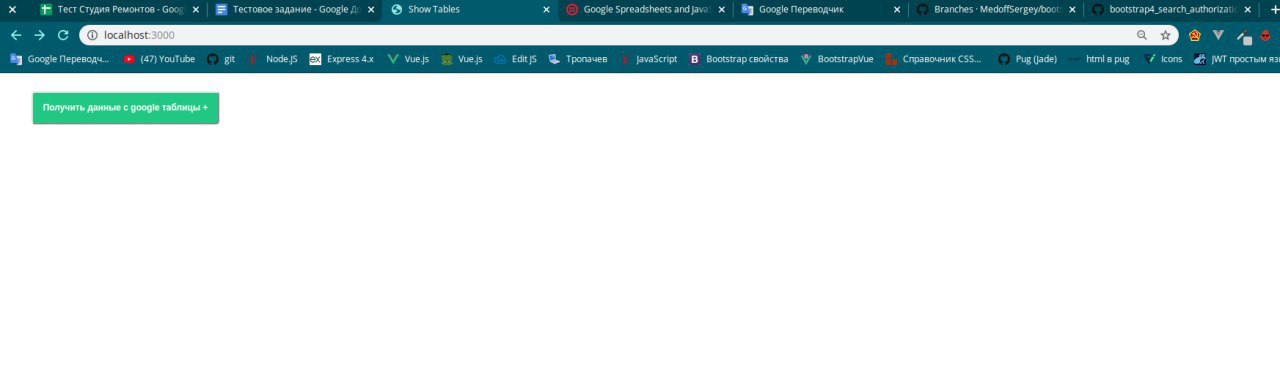1280x390 pixels.
Task: Open the Bootstrap свойства bookmark
Action: click(738, 59)
